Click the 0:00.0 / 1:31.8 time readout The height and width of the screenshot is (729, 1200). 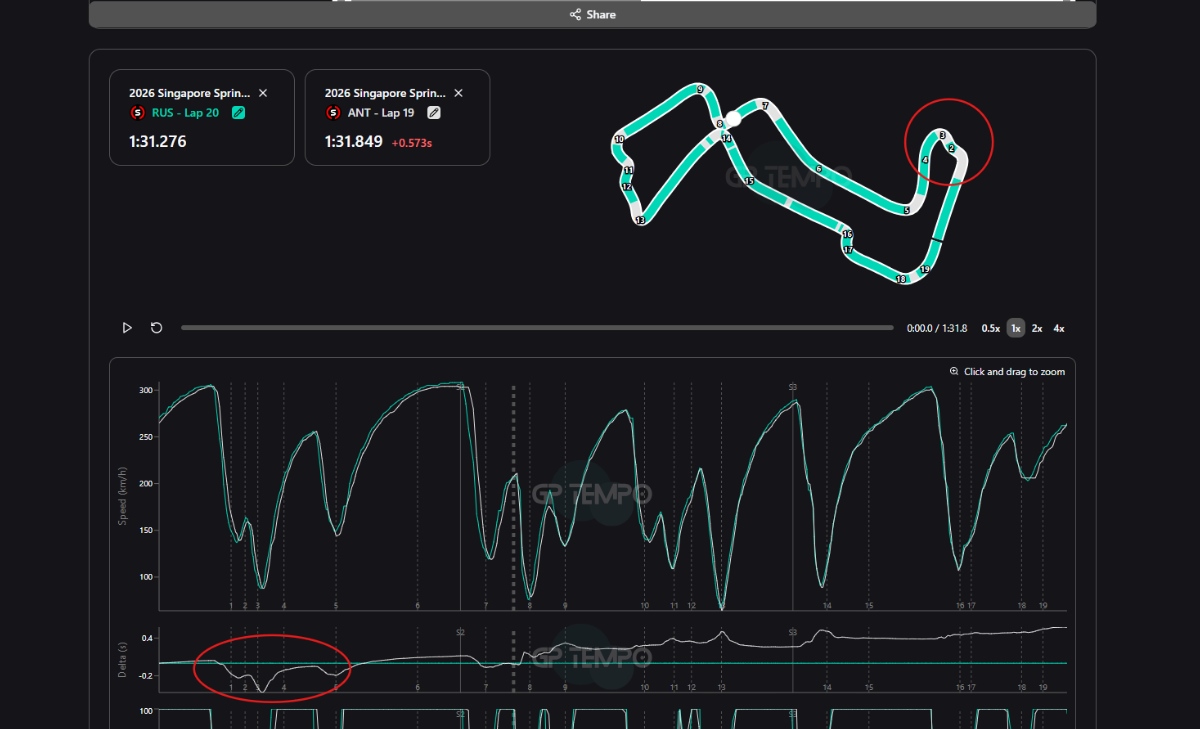click(937, 328)
